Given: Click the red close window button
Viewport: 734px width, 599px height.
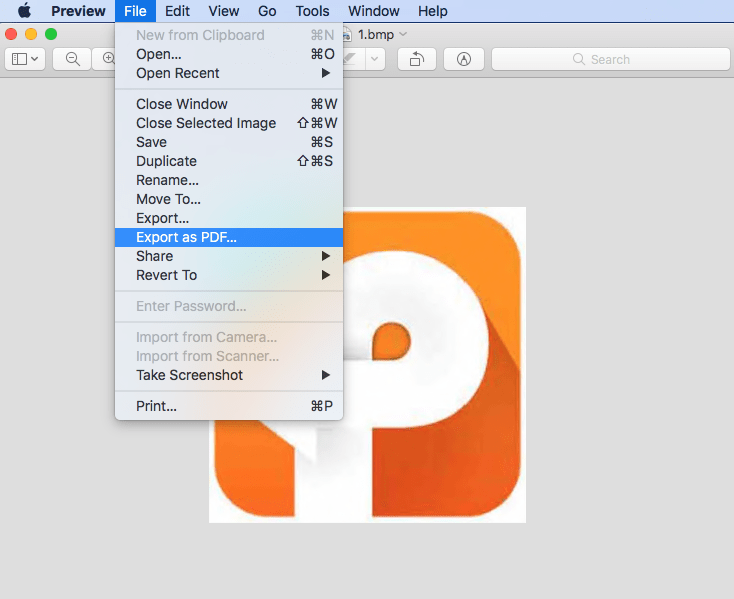Looking at the screenshot, I should coord(11,34).
